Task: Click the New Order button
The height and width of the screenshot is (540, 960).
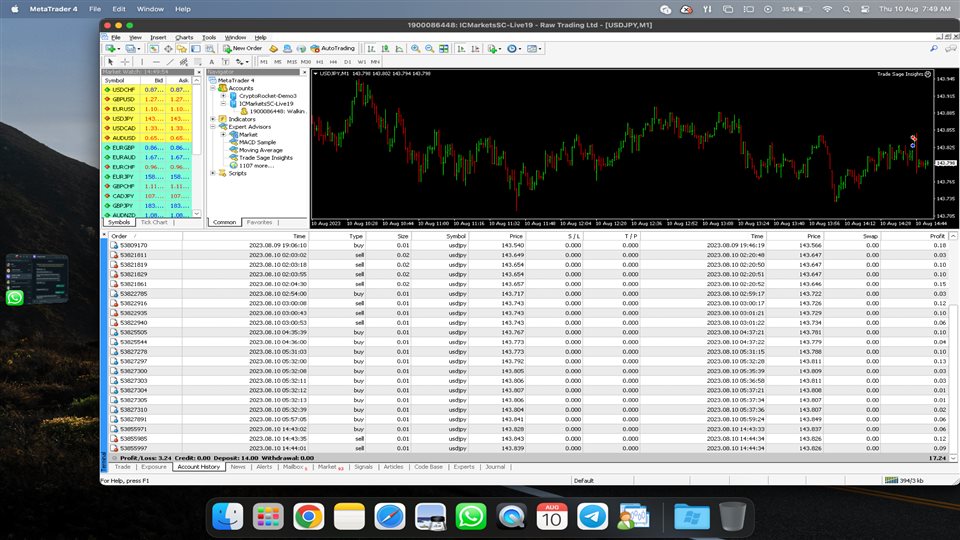Action: click(x=243, y=48)
